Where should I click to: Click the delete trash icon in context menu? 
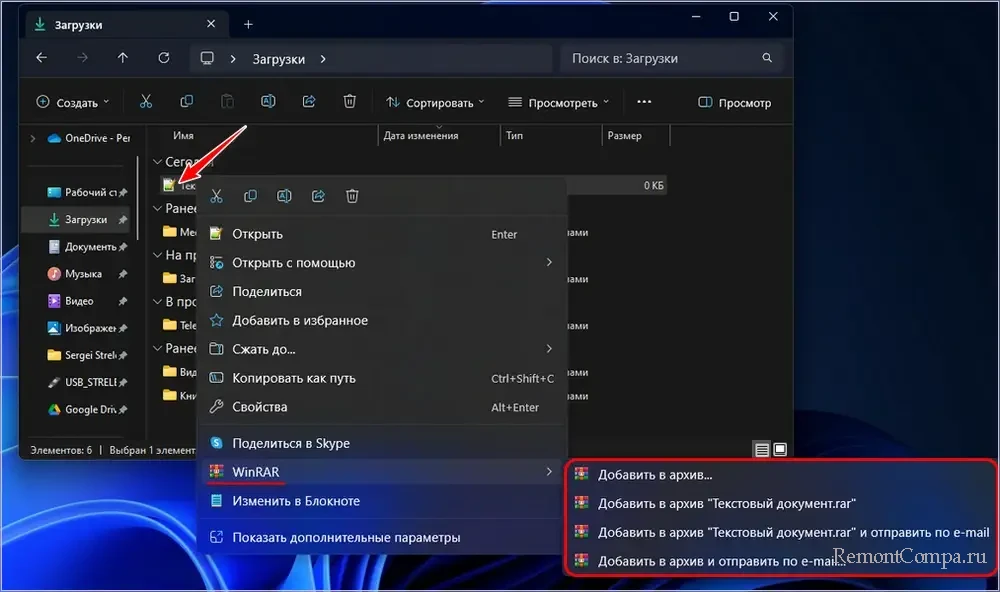(352, 196)
